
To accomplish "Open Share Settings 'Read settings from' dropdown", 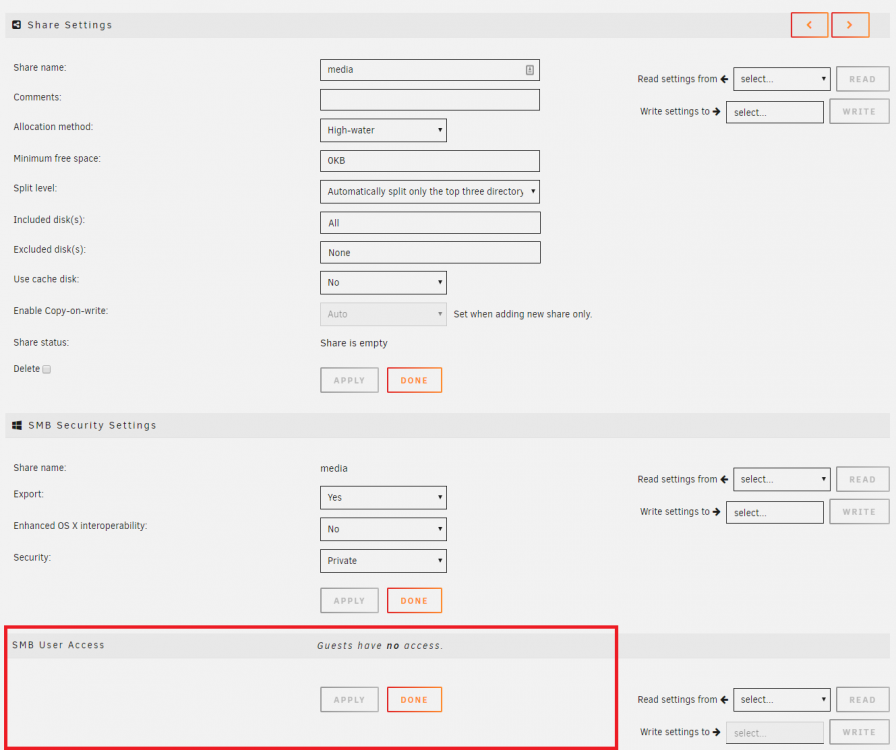I will point(781,79).
